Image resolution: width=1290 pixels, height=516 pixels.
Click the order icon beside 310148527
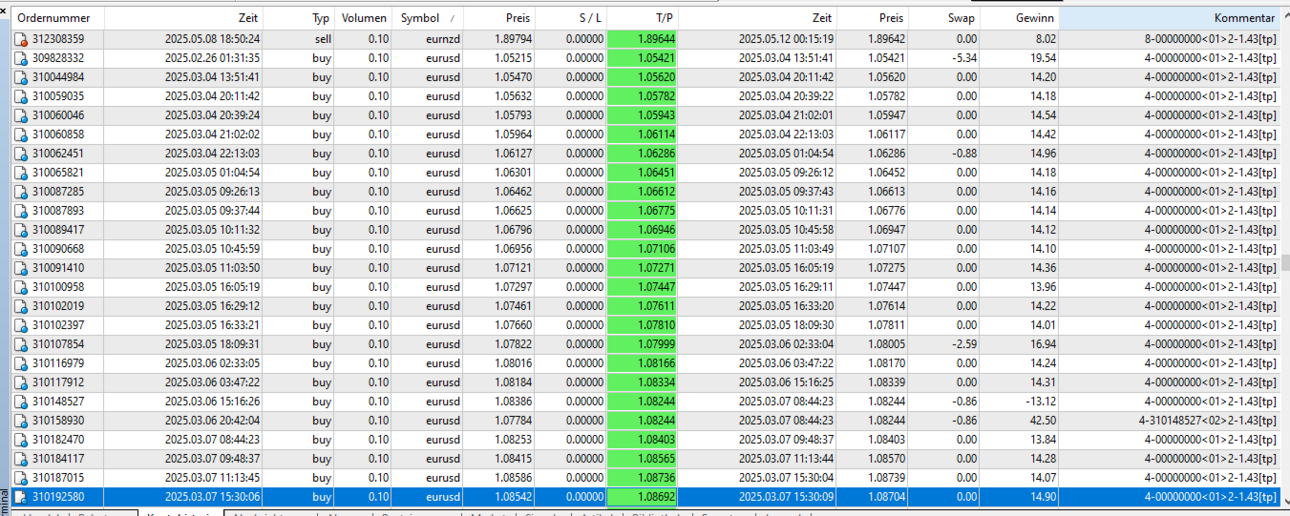(21, 400)
